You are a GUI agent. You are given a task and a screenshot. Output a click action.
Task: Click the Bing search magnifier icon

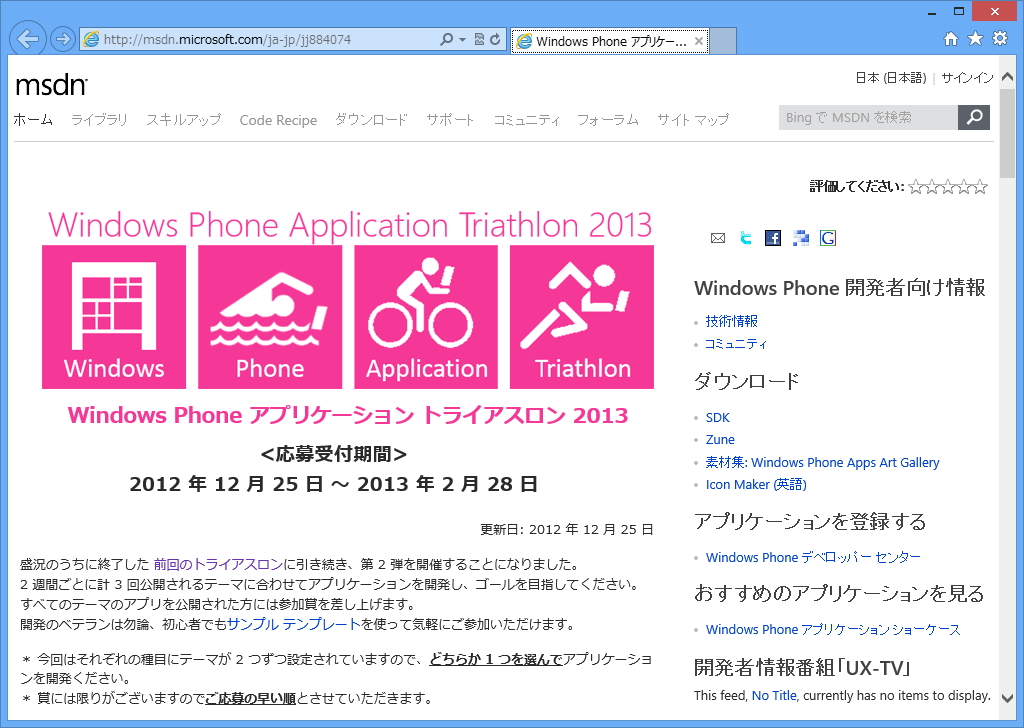(973, 117)
